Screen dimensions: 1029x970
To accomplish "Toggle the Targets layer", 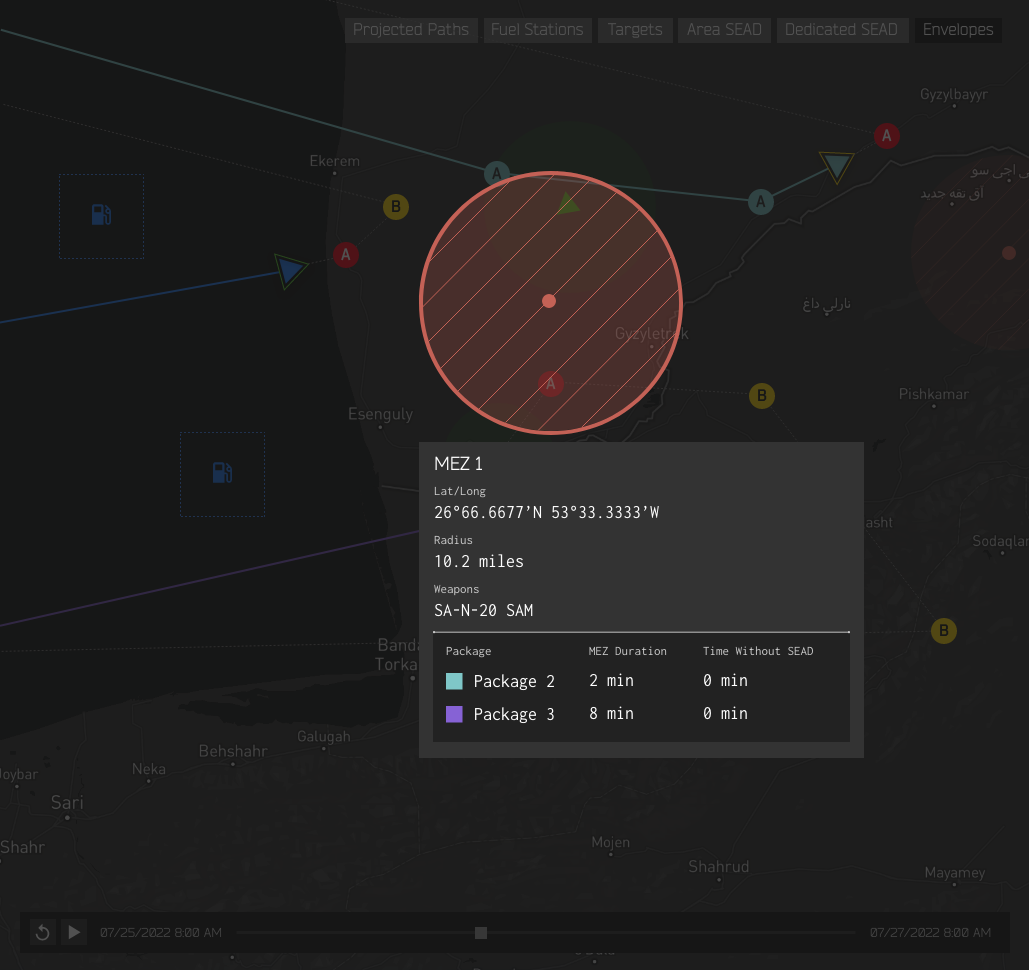I will click(x=635, y=30).
